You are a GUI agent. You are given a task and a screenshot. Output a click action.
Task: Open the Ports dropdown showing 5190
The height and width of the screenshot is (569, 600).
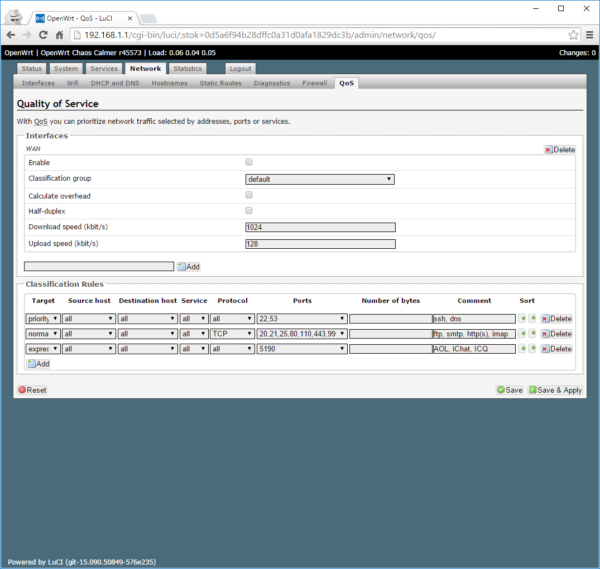click(301, 349)
